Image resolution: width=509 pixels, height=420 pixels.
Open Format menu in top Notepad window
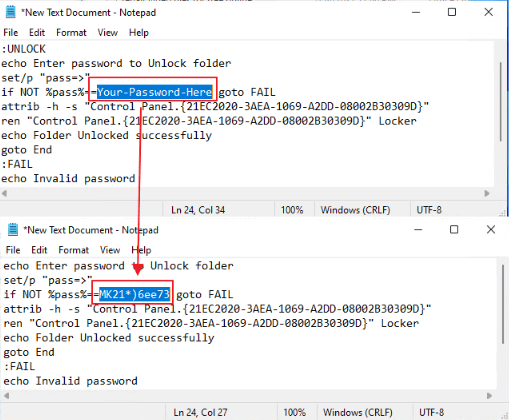coord(71,33)
